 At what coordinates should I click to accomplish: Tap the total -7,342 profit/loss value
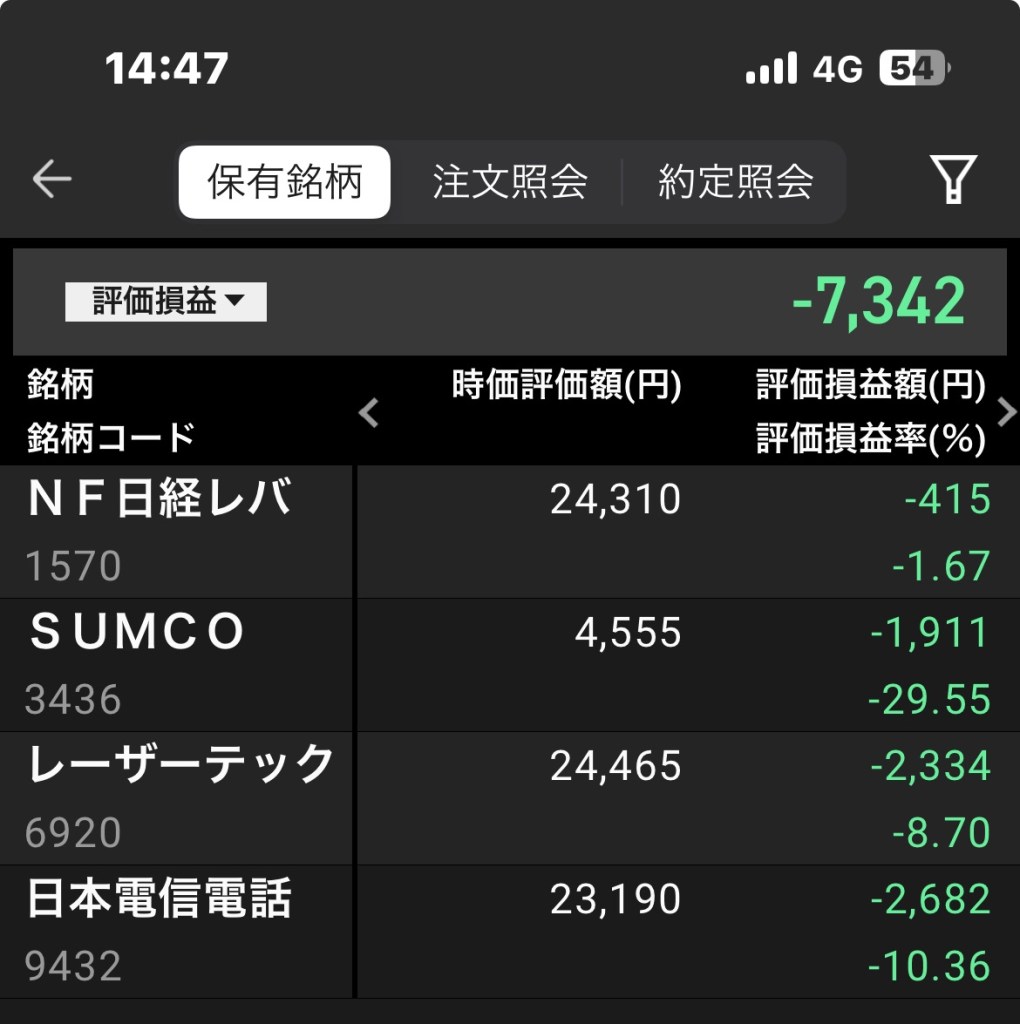pos(878,302)
